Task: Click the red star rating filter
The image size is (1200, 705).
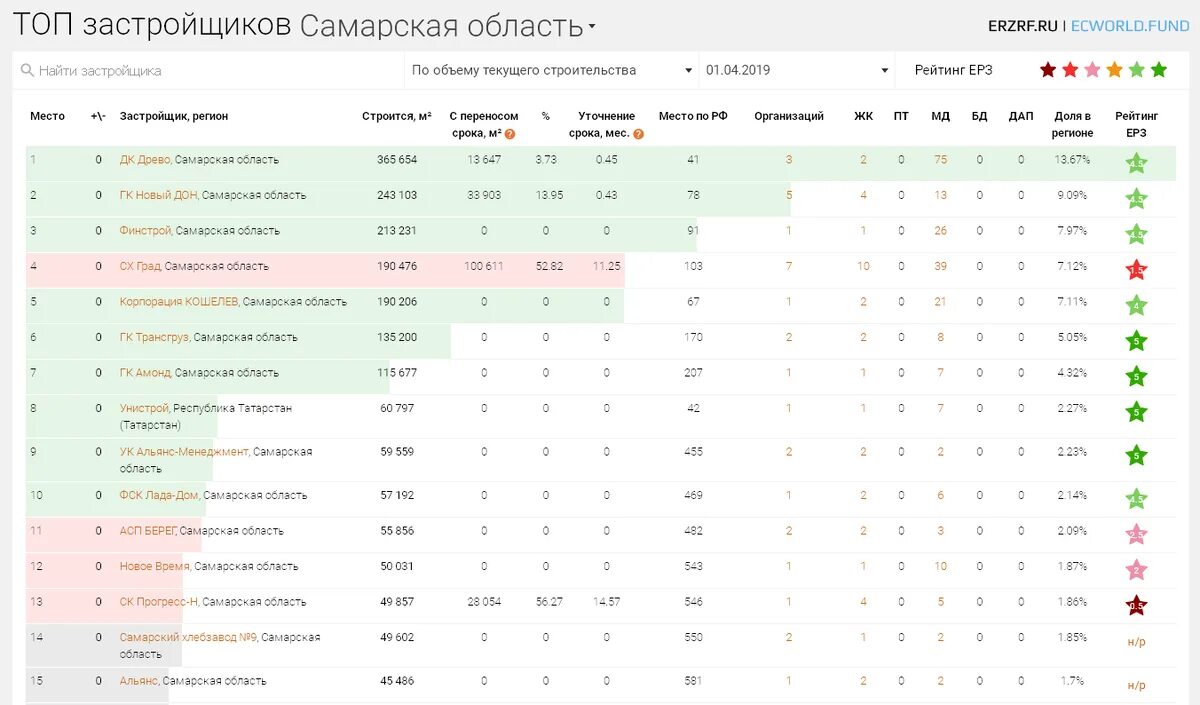Action: coord(1070,70)
